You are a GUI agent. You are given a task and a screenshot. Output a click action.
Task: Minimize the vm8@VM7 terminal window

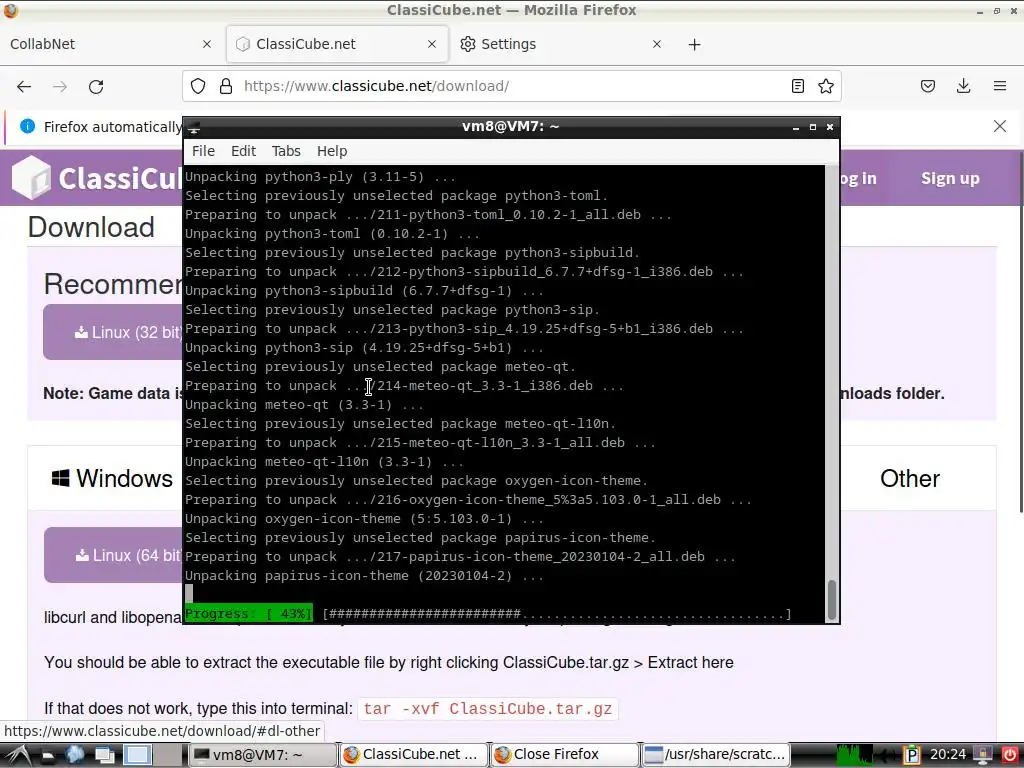795,127
